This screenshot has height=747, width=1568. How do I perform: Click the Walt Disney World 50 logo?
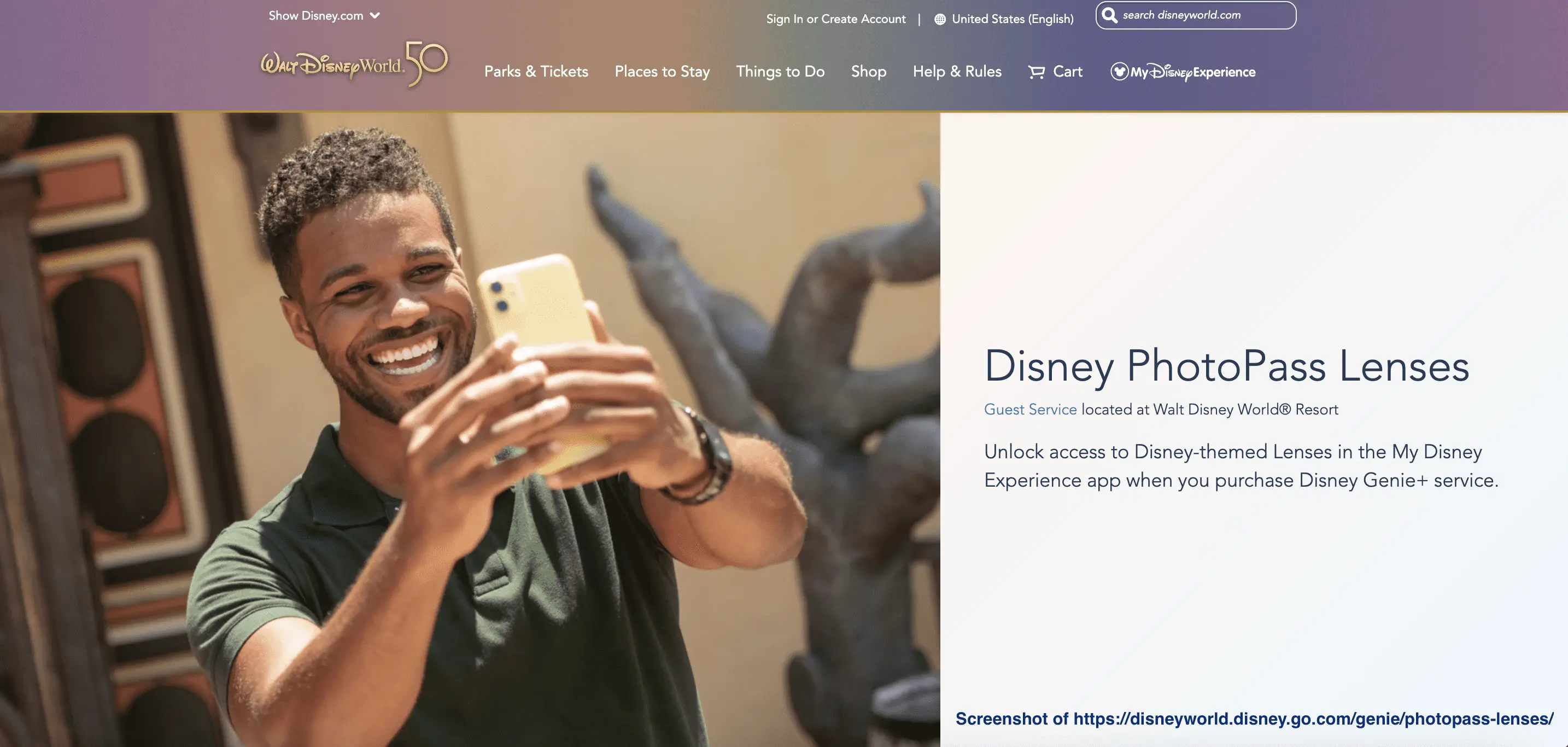tap(354, 65)
